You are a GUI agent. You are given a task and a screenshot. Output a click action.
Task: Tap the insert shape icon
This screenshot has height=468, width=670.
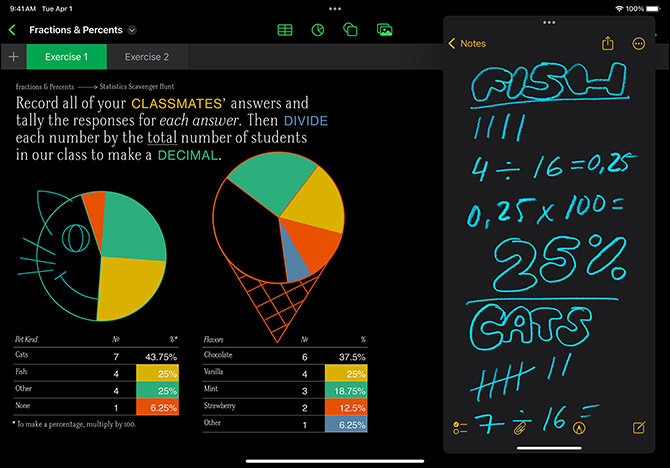coord(350,30)
